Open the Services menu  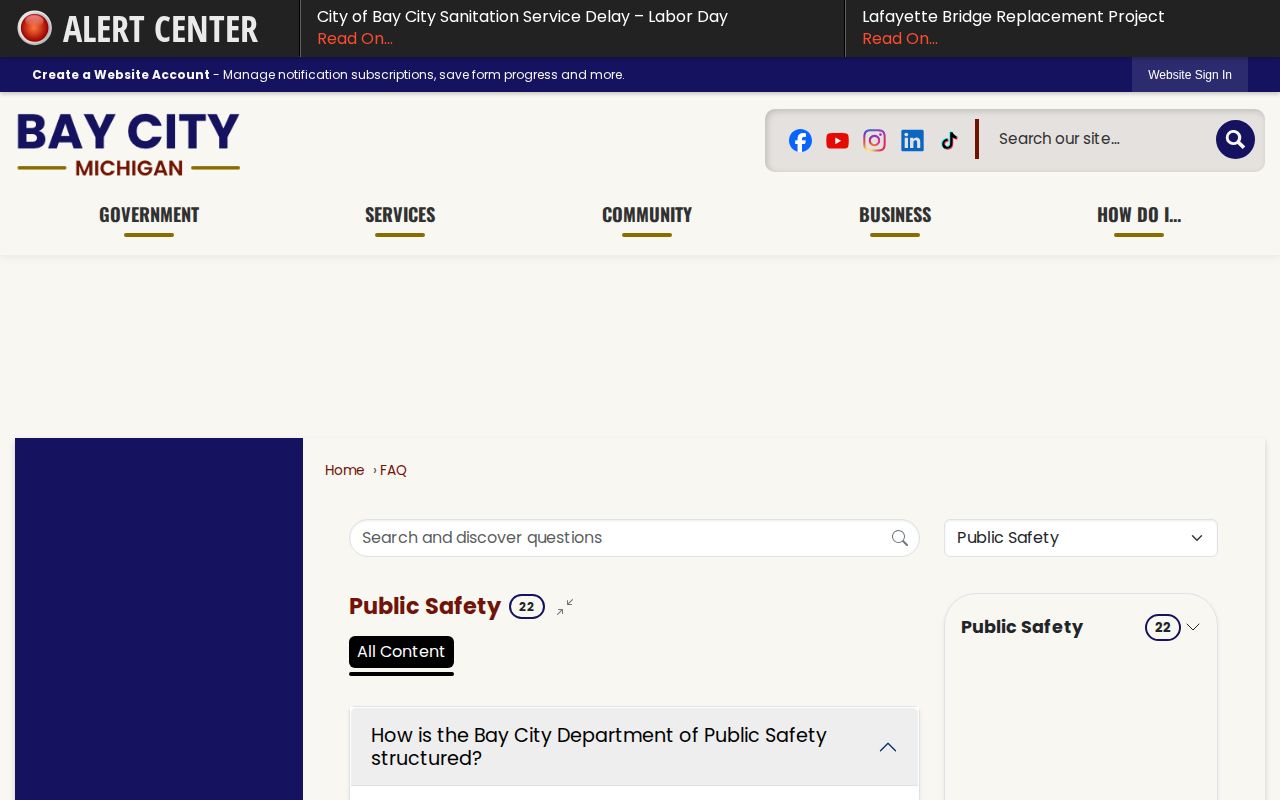click(400, 215)
